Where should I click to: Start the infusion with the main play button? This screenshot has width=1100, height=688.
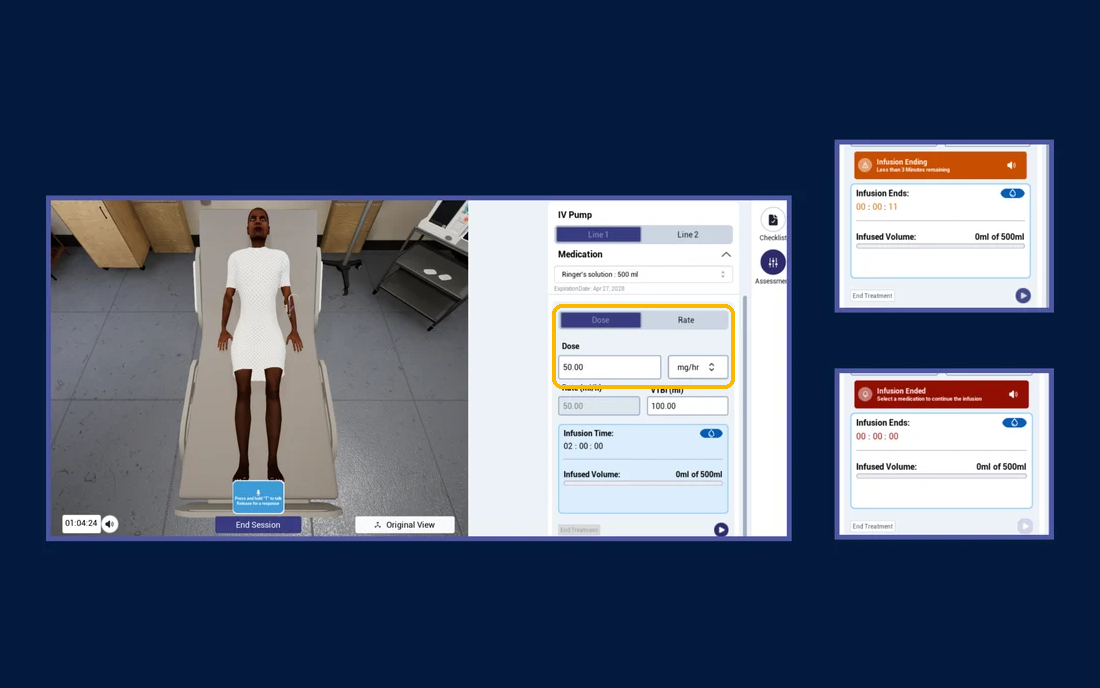pyautogui.click(x=720, y=530)
